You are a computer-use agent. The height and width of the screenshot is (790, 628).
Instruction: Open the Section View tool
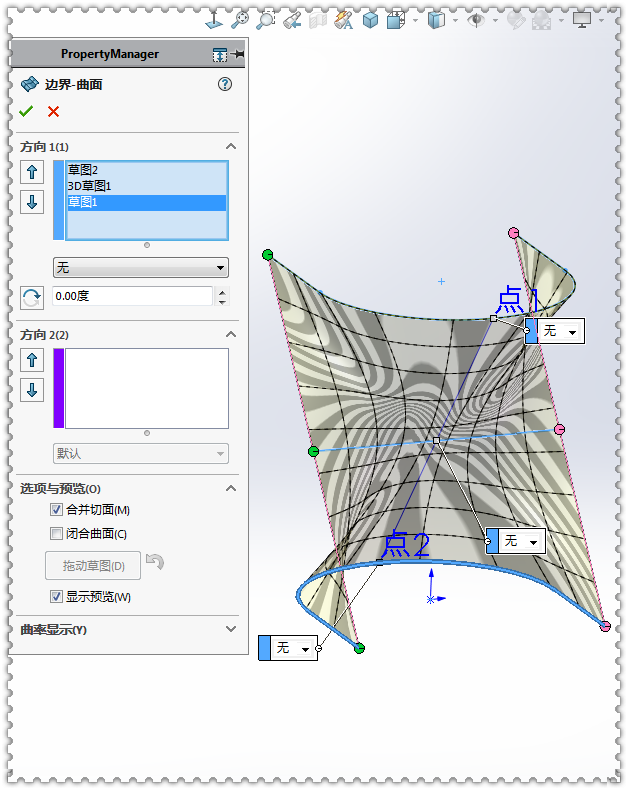pyautogui.click(x=318, y=20)
